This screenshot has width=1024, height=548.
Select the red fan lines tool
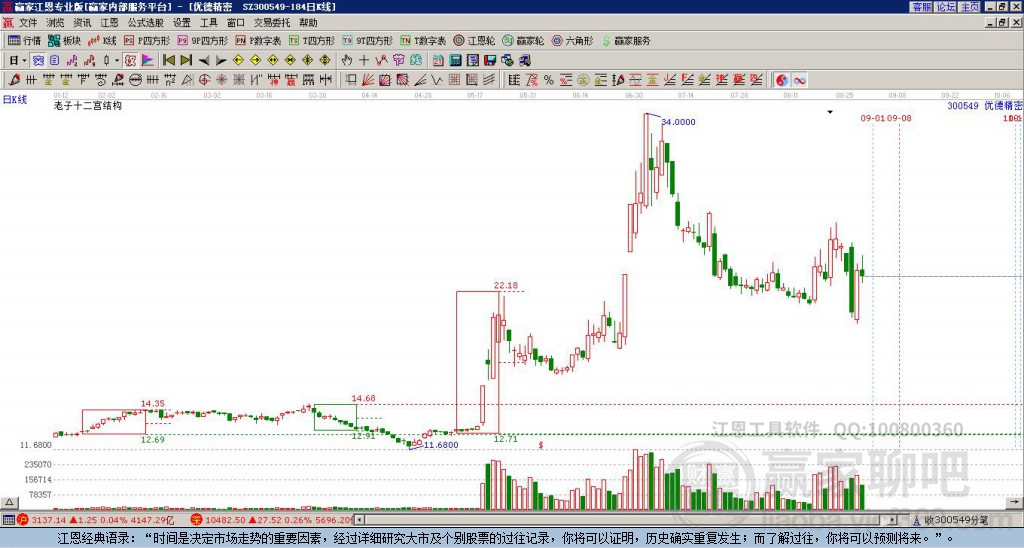[368, 80]
